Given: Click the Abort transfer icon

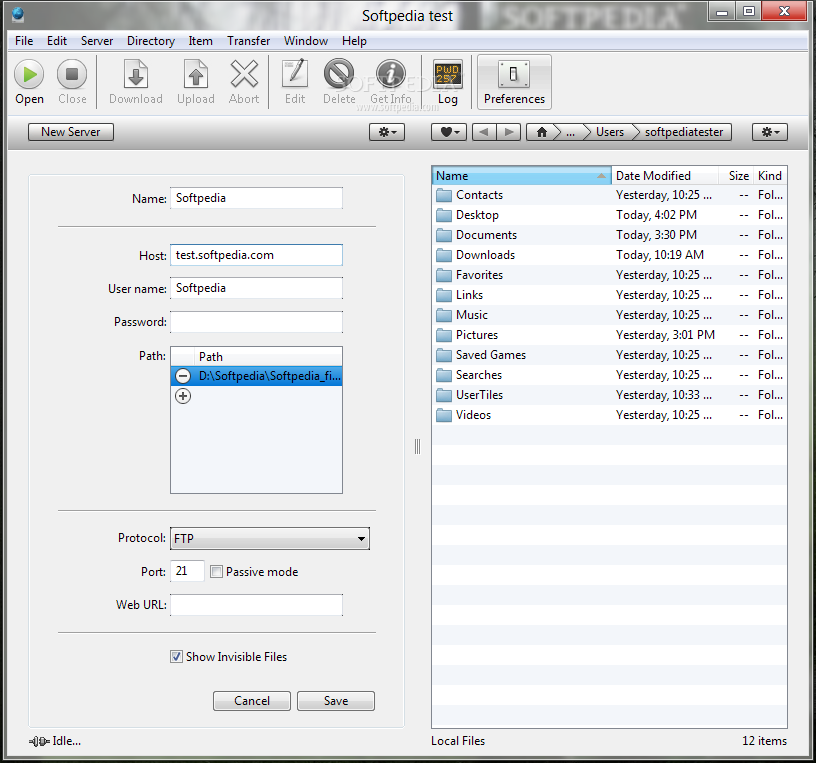Looking at the screenshot, I should (244, 74).
